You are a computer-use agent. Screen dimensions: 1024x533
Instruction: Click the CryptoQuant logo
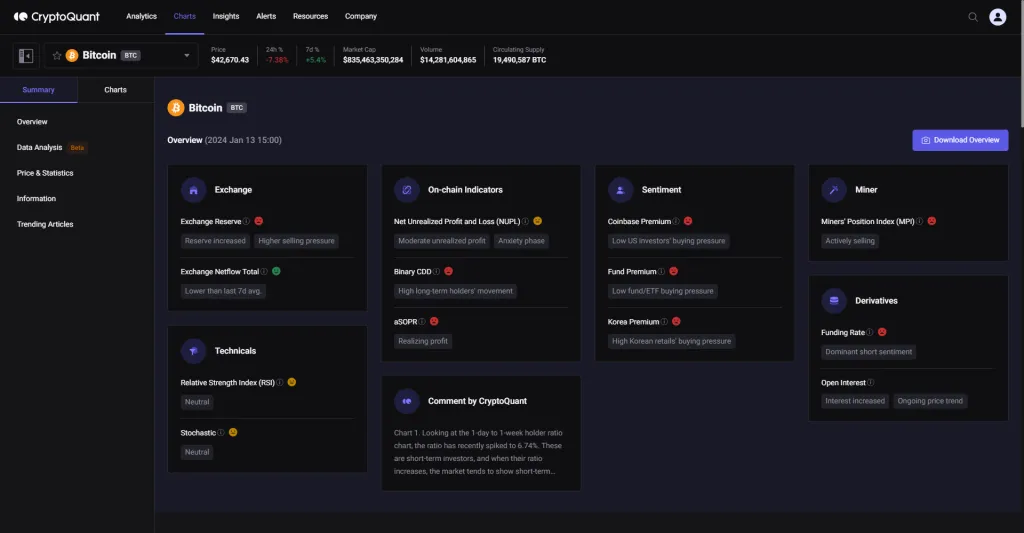point(57,17)
